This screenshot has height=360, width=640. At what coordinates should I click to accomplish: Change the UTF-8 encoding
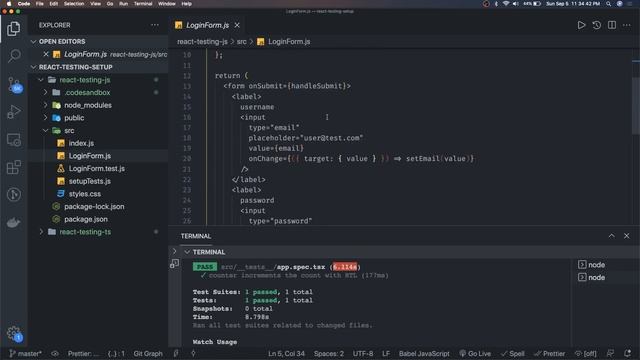(x=363, y=353)
